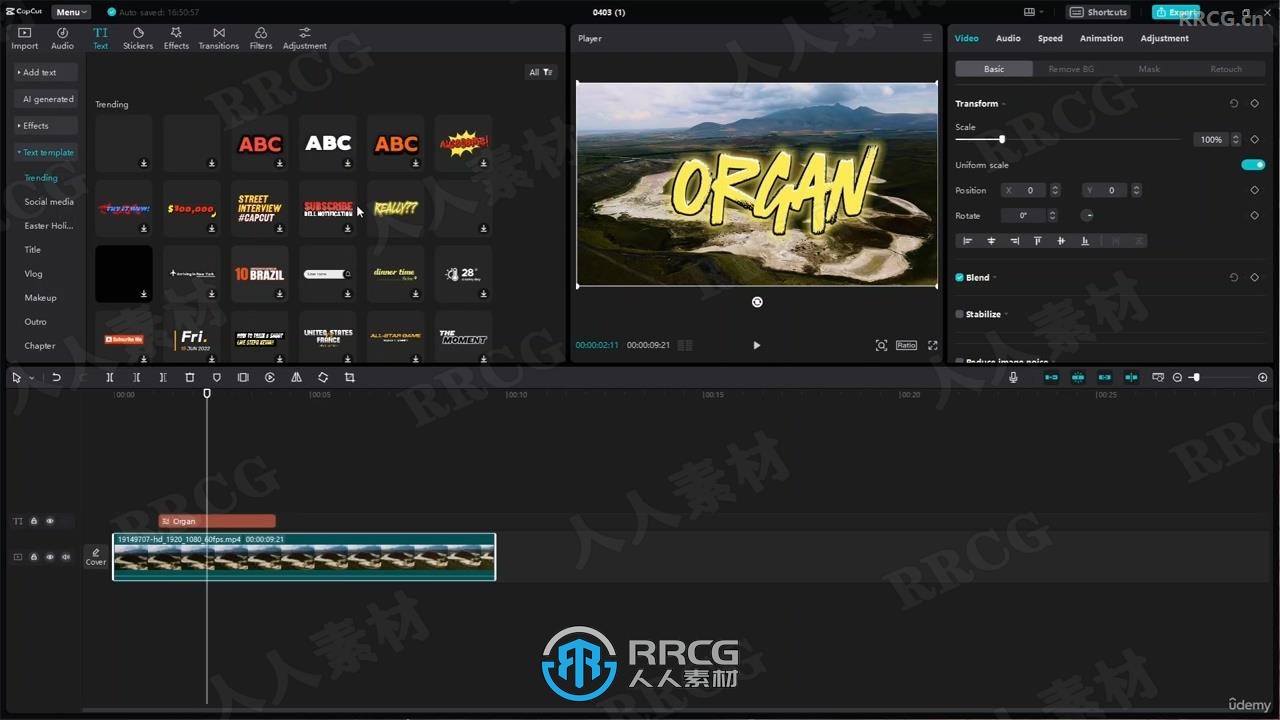
Task: Open the Menu dropdown
Action: (71, 12)
